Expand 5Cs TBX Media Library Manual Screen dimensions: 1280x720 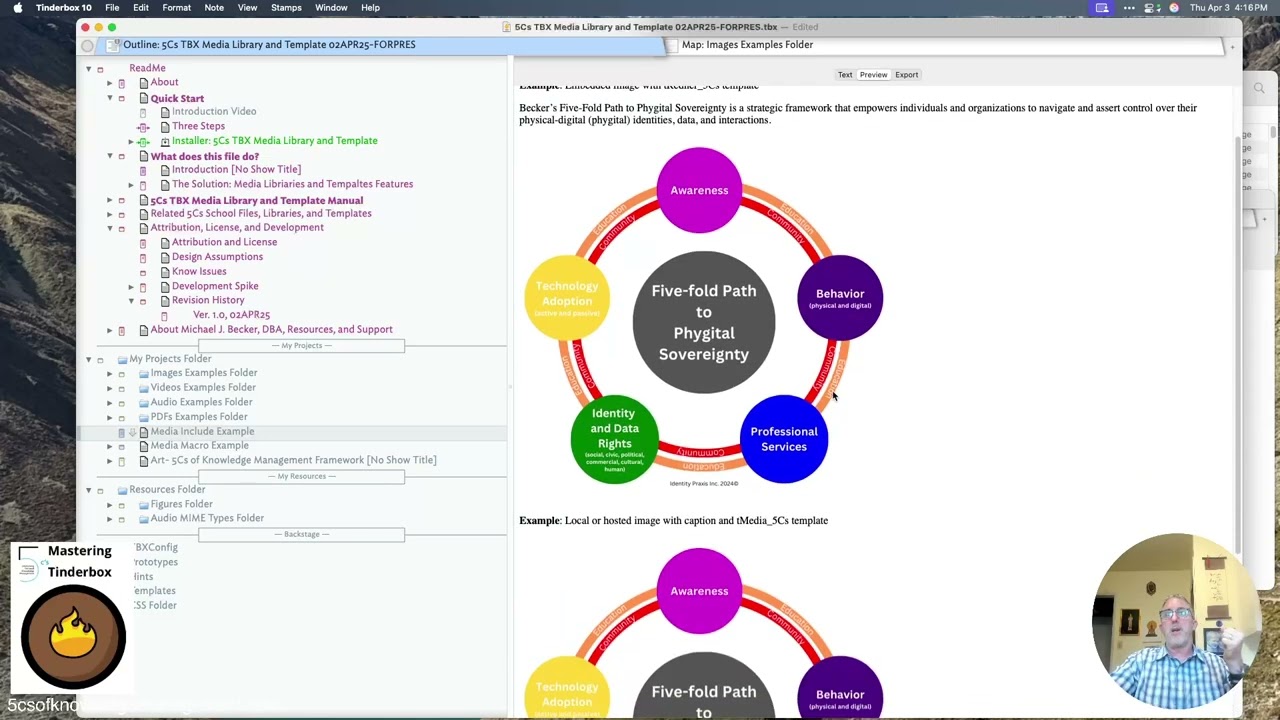(x=110, y=201)
